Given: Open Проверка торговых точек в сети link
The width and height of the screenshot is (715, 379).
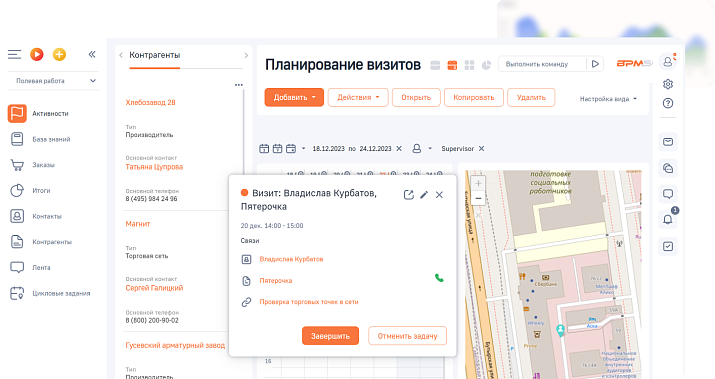Looking at the screenshot, I should click(309, 302).
